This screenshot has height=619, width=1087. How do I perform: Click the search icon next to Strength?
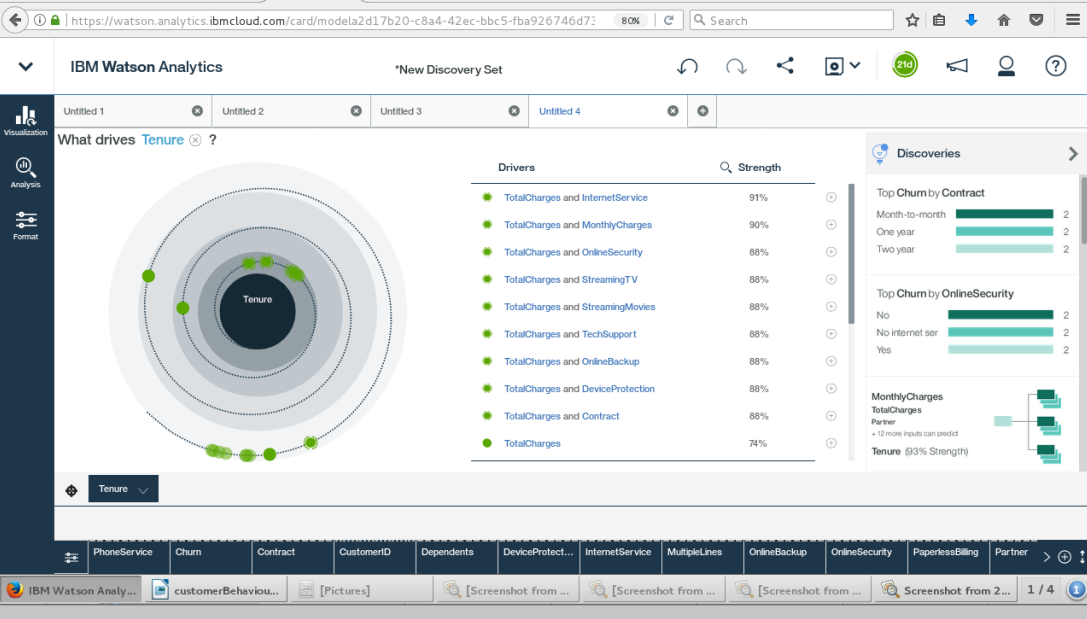click(725, 167)
